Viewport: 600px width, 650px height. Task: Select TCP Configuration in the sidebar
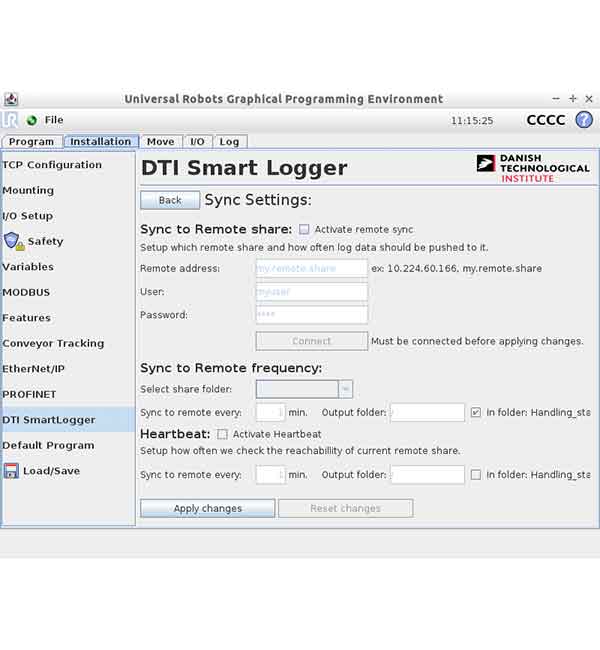68,165
